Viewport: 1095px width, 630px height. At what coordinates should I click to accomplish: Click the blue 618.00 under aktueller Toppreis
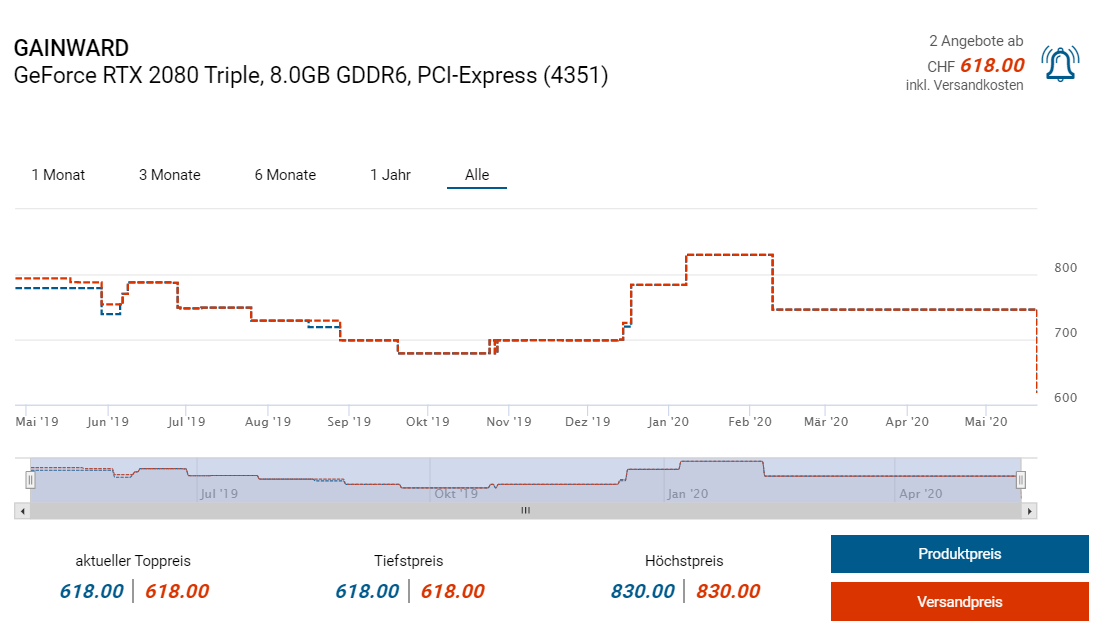(x=91, y=592)
